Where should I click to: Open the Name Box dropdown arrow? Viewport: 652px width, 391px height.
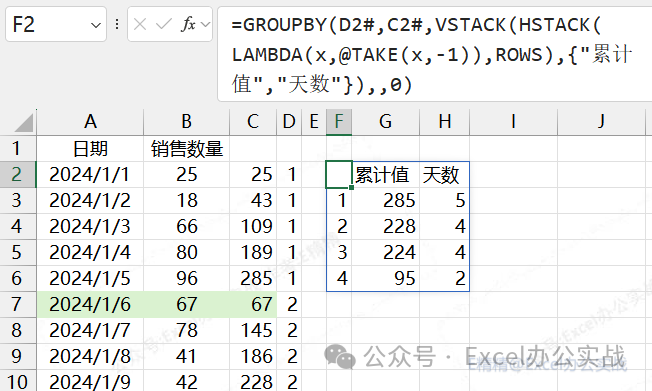96,25
